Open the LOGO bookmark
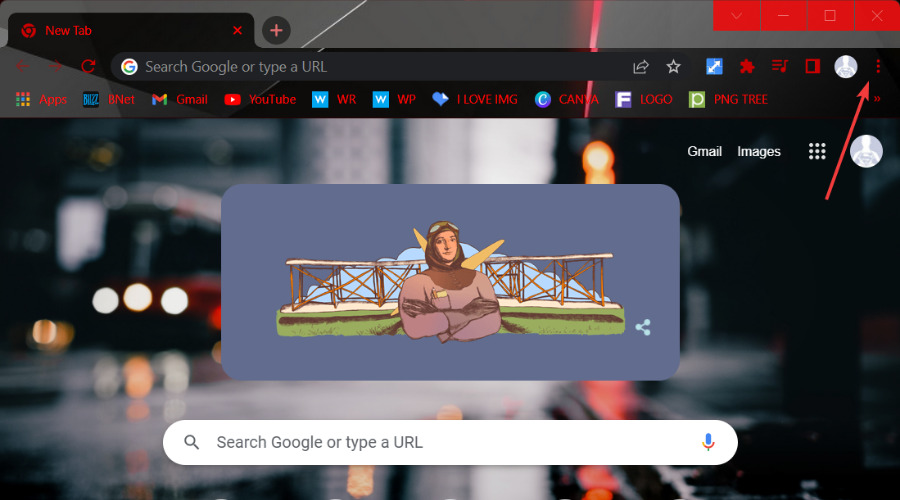Viewport: 900px width, 500px height. click(643, 99)
